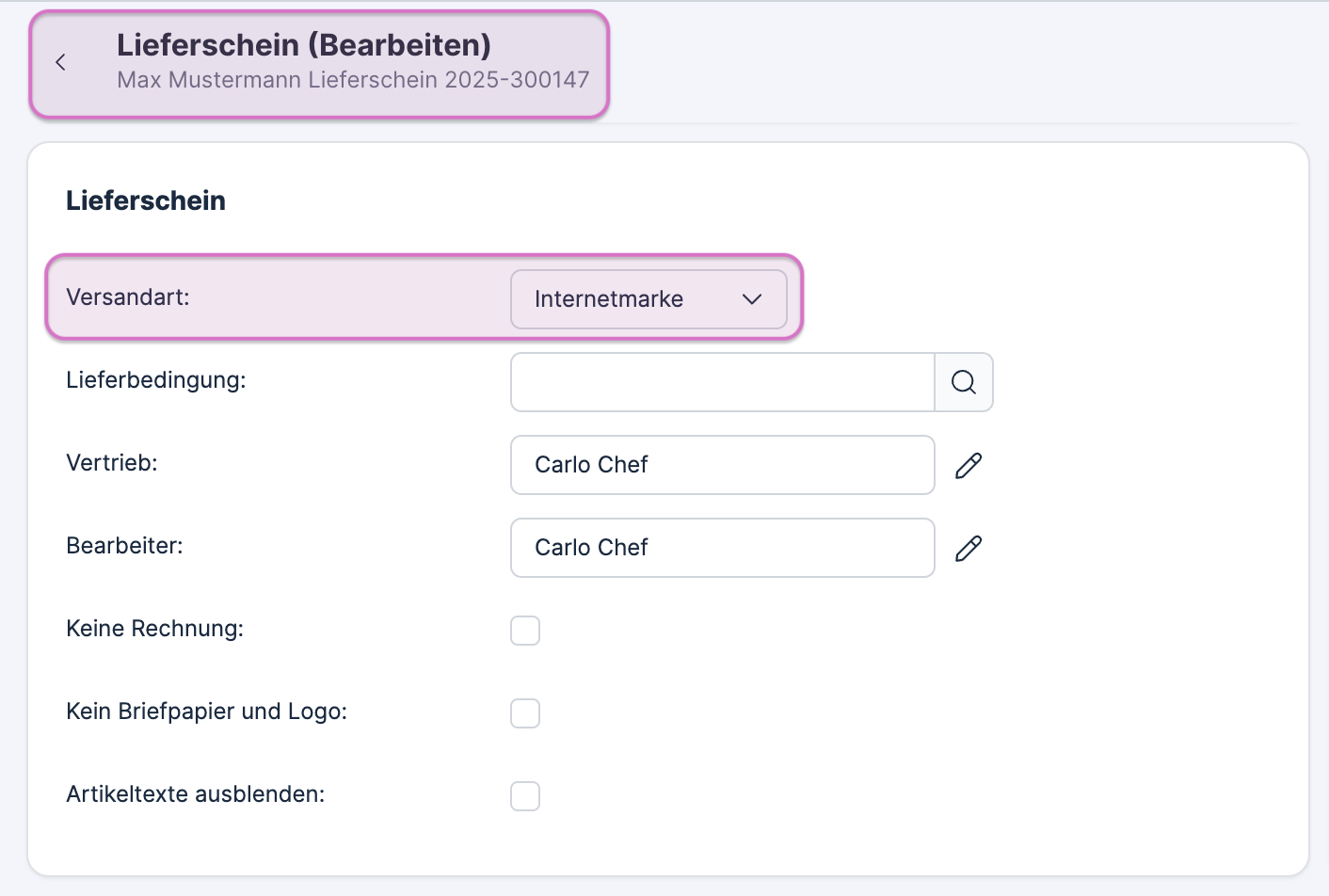Click the Vertrieb field showing Carlo Chef
The height and width of the screenshot is (896, 1329).
pos(722,465)
